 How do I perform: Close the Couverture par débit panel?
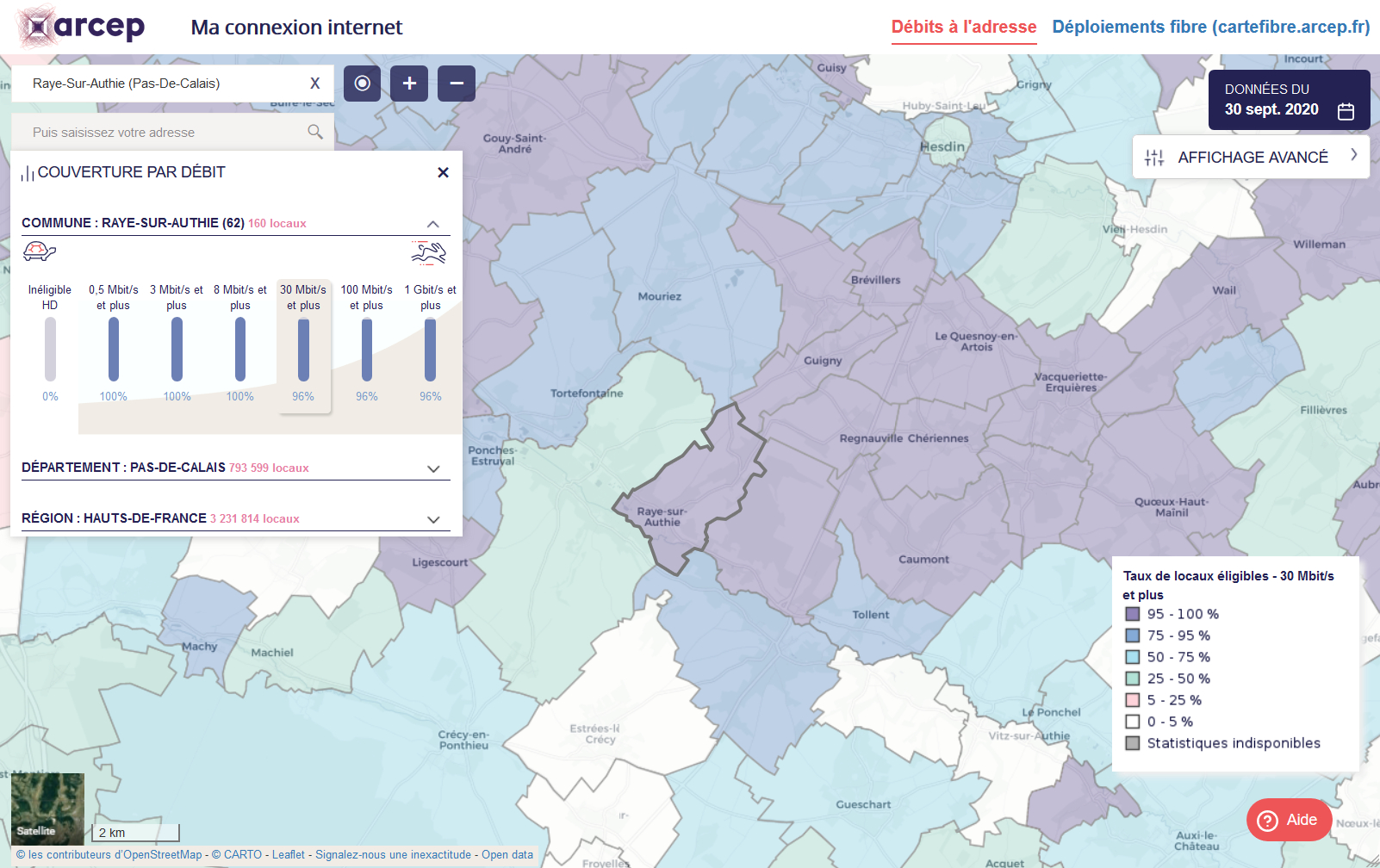point(443,172)
